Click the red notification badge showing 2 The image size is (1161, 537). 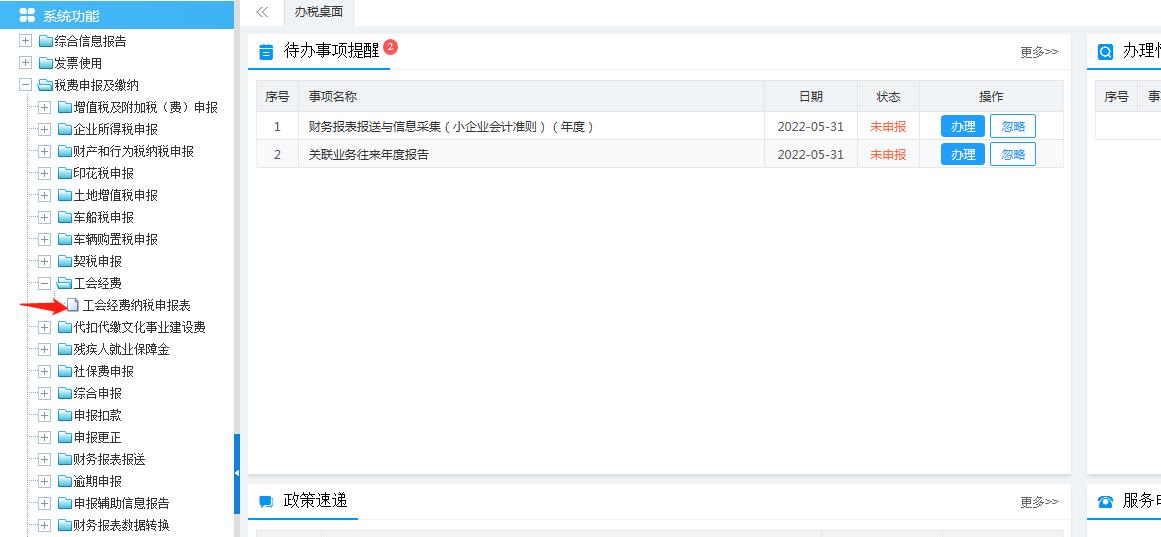pyautogui.click(x=391, y=47)
